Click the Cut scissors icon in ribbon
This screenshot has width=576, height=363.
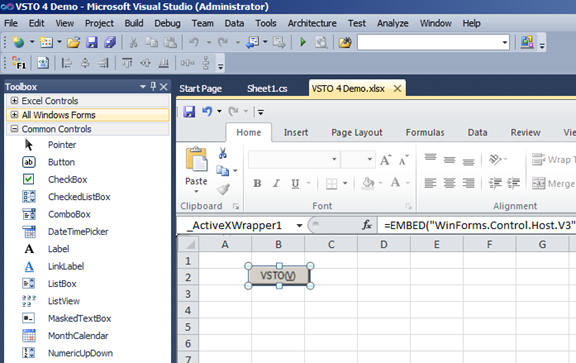pos(223,153)
